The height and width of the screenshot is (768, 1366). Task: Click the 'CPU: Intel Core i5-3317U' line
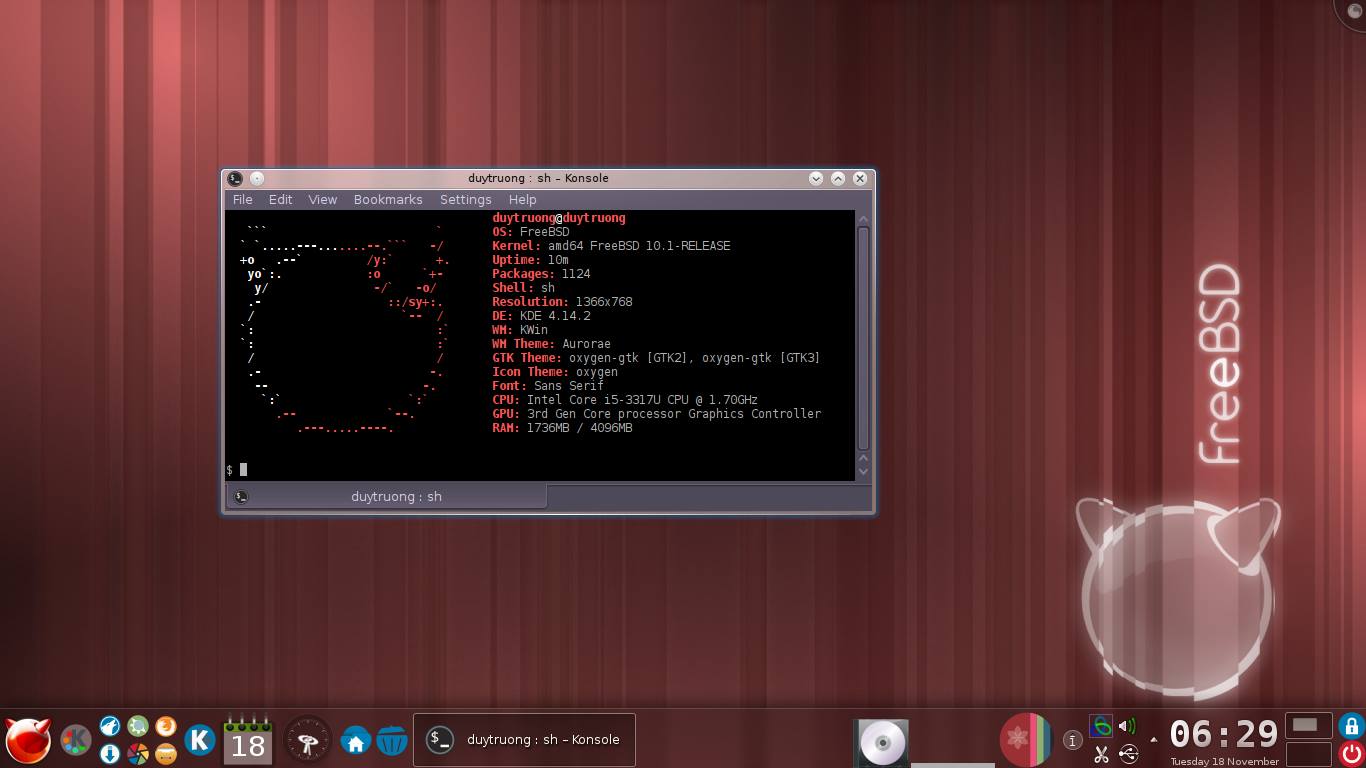pyautogui.click(x=625, y=400)
